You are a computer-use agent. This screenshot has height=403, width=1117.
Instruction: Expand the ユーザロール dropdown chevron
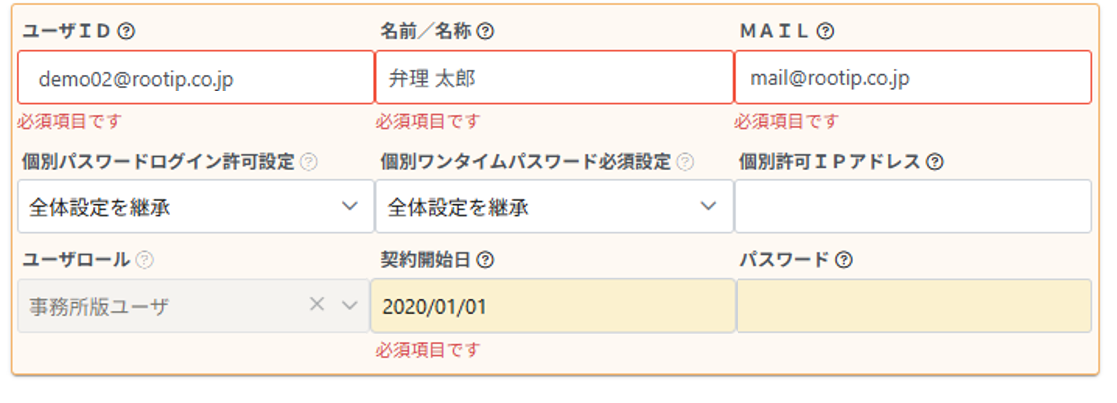click(349, 305)
